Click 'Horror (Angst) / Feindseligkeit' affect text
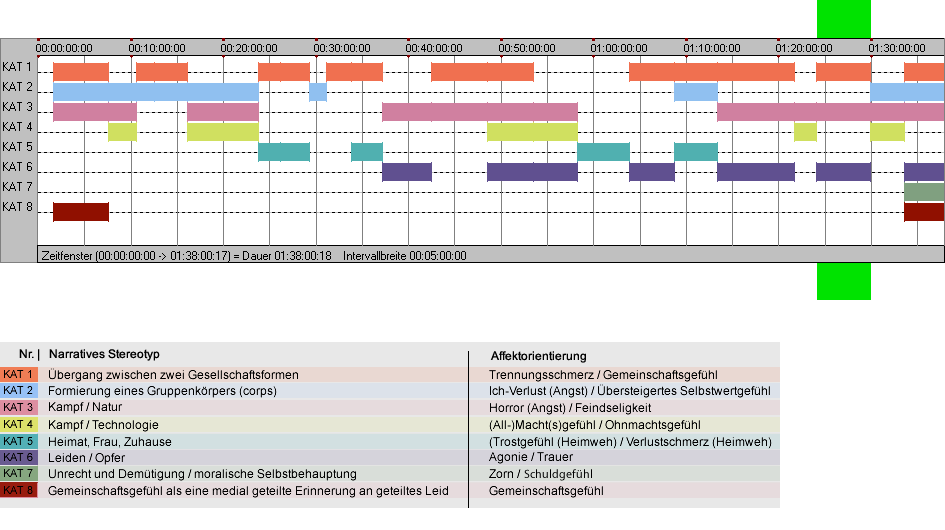 click(x=570, y=408)
